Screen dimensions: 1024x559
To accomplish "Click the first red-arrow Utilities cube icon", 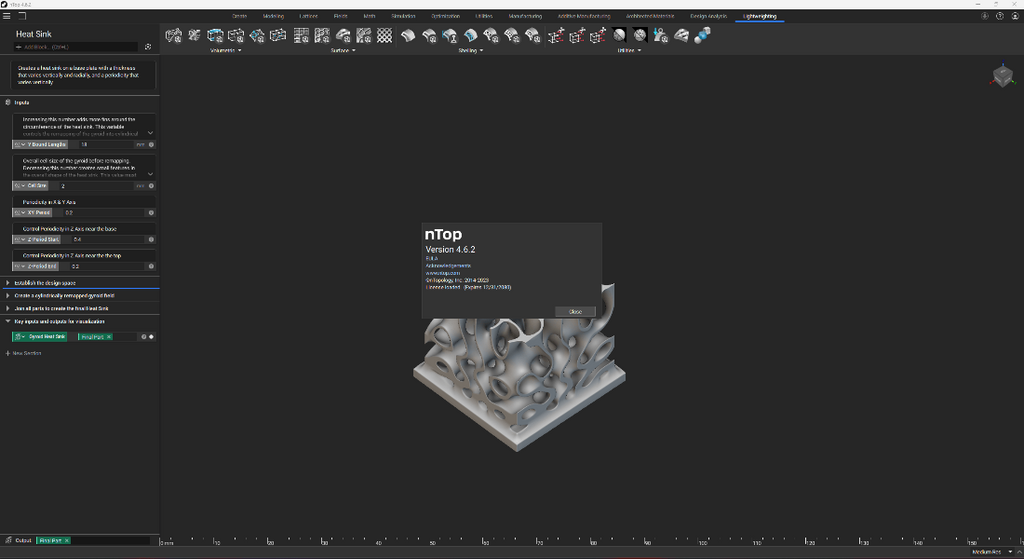I will 556,35.
